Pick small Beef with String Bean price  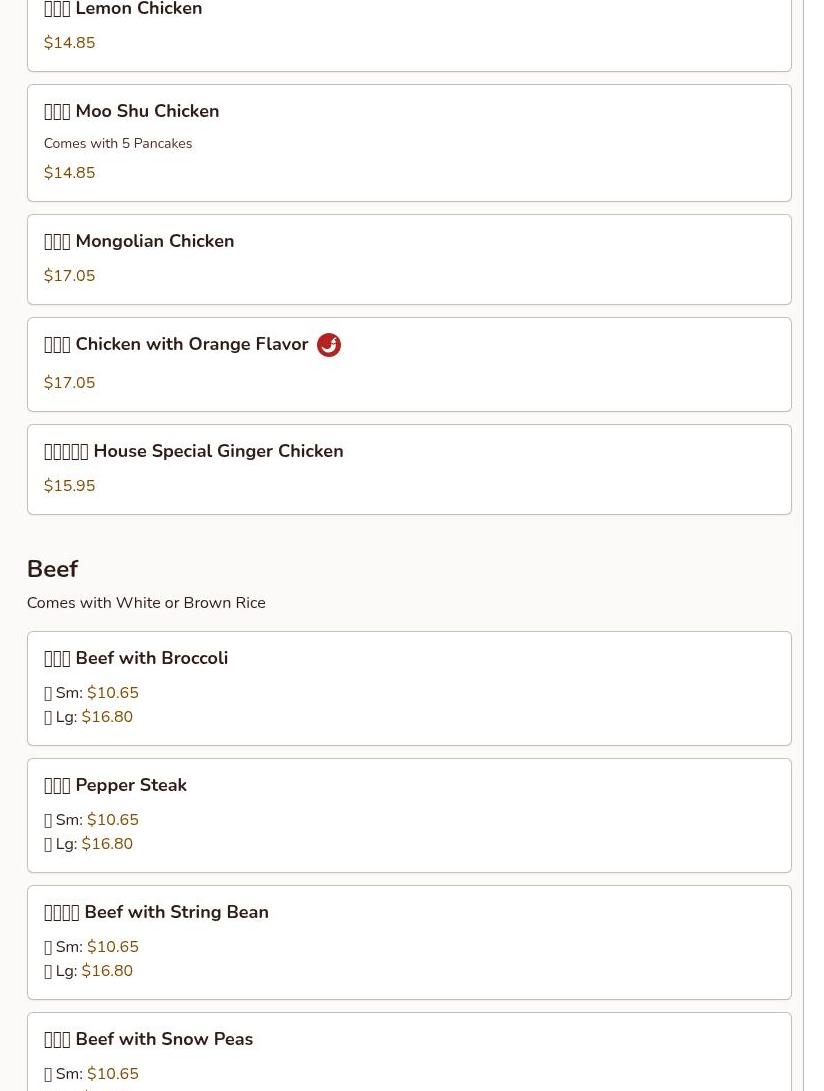[x=113, y=947]
